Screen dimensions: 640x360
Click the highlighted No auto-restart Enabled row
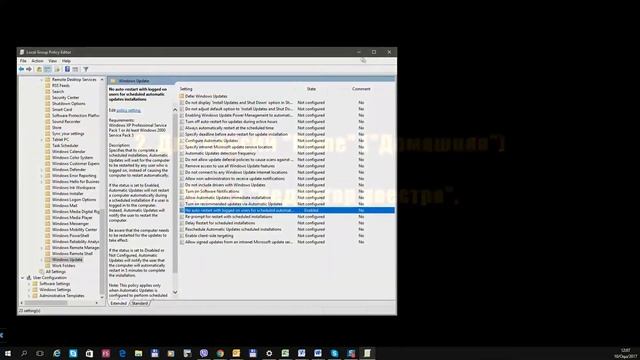pyautogui.click(x=287, y=210)
